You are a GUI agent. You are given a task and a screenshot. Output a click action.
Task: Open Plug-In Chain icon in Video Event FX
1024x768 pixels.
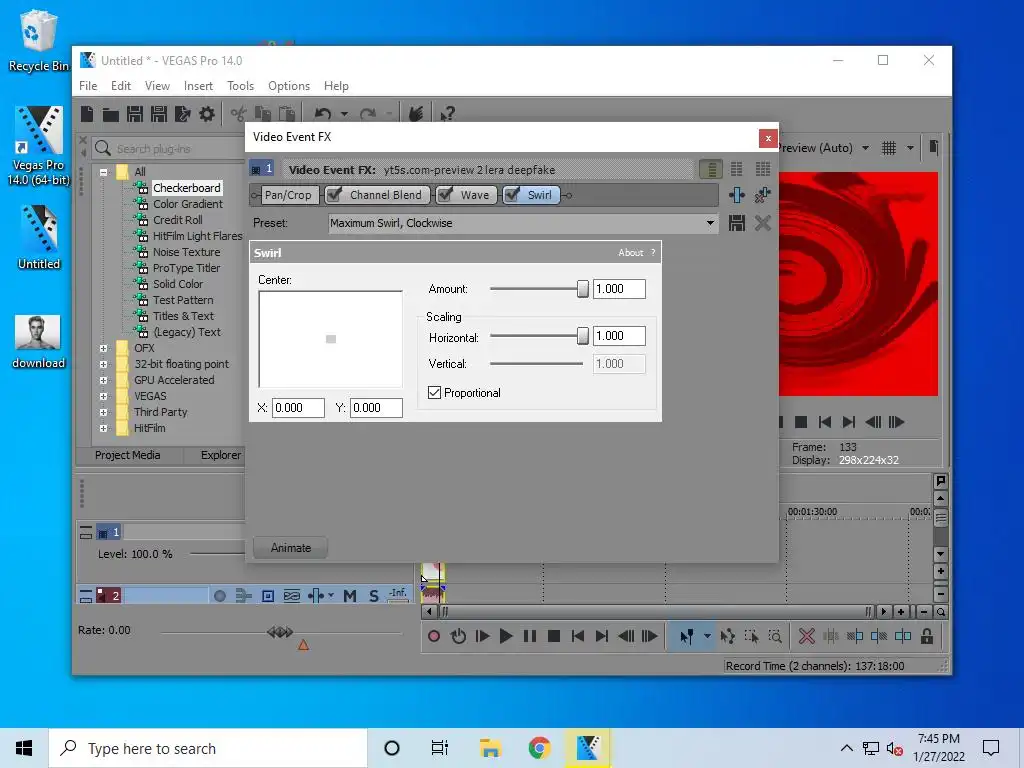pos(737,195)
